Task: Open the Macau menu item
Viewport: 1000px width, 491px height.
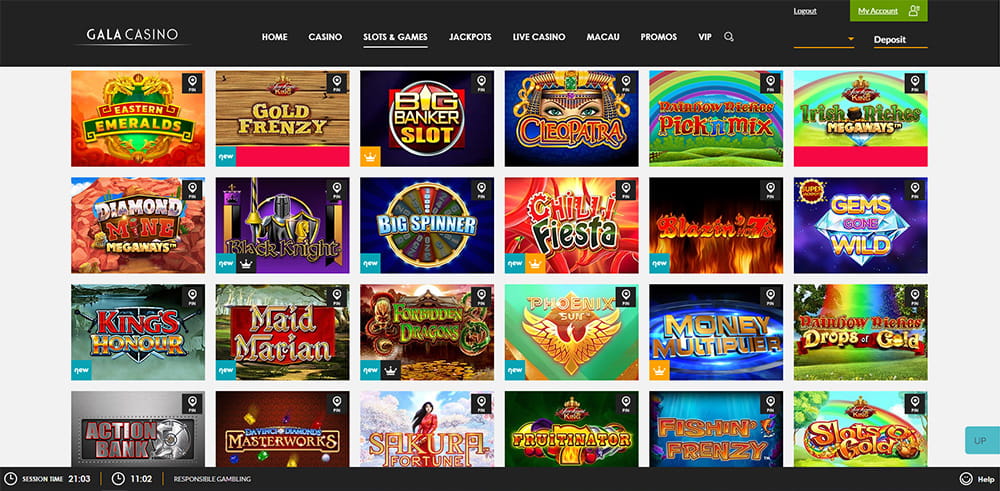Action: coord(603,37)
